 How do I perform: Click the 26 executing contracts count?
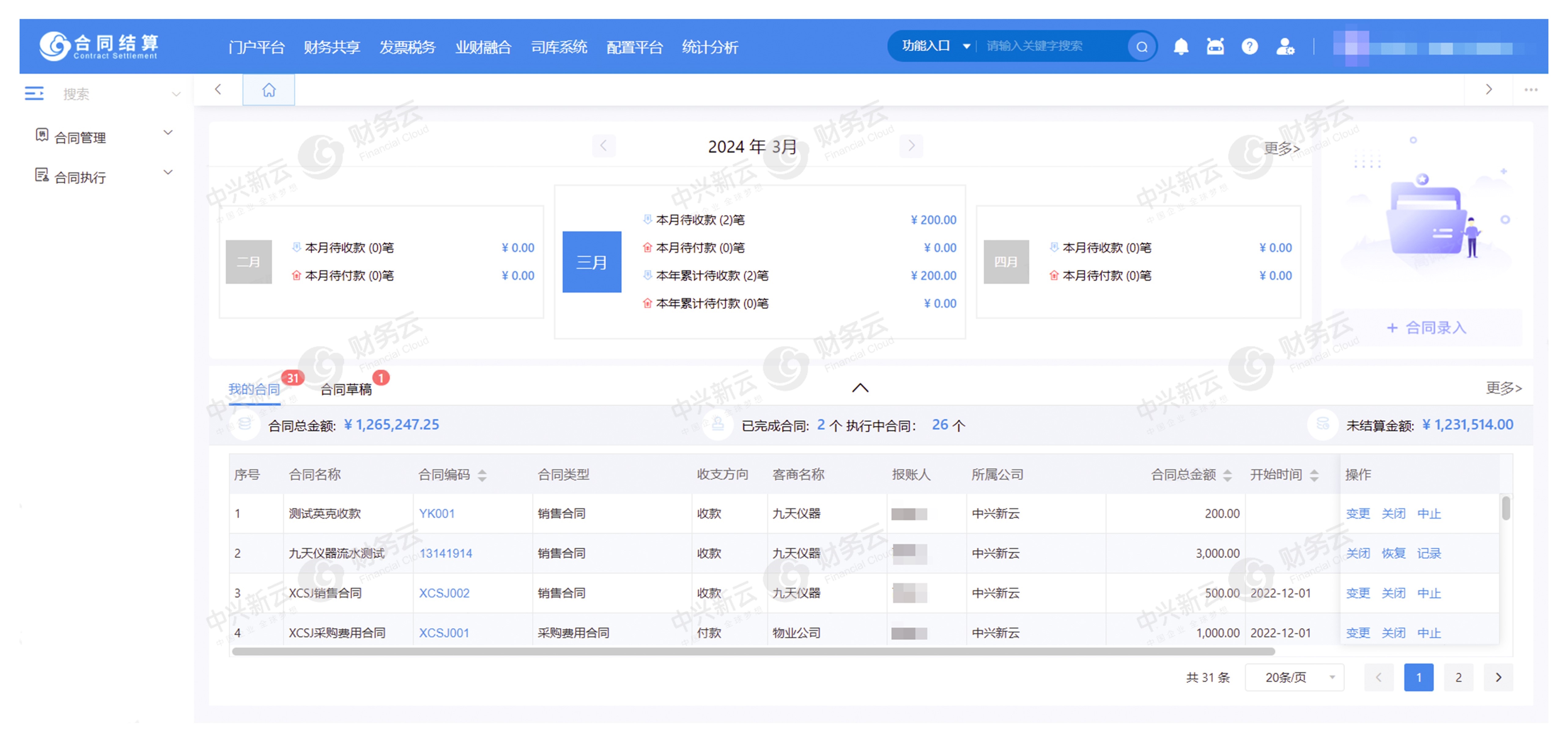[940, 424]
